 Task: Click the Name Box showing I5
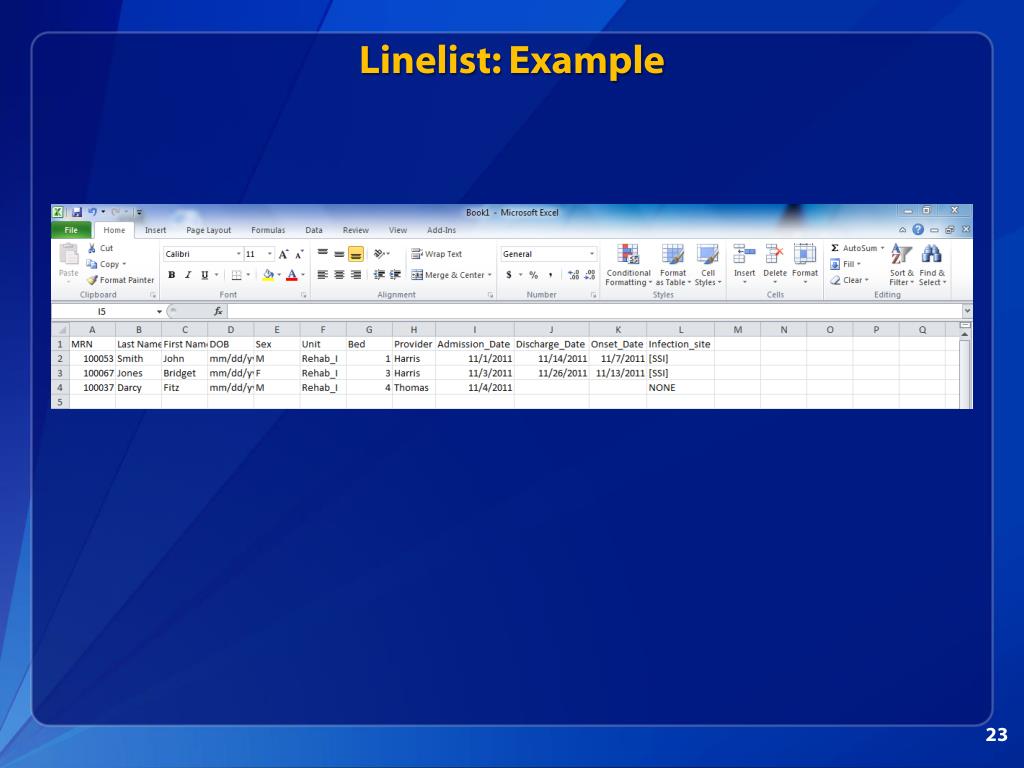click(103, 312)
